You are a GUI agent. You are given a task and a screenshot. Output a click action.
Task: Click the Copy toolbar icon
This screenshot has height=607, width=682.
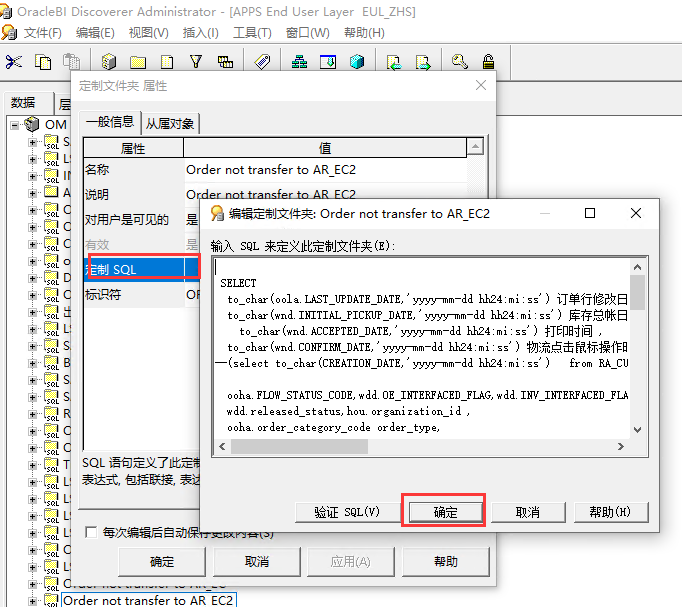[43, 62]
